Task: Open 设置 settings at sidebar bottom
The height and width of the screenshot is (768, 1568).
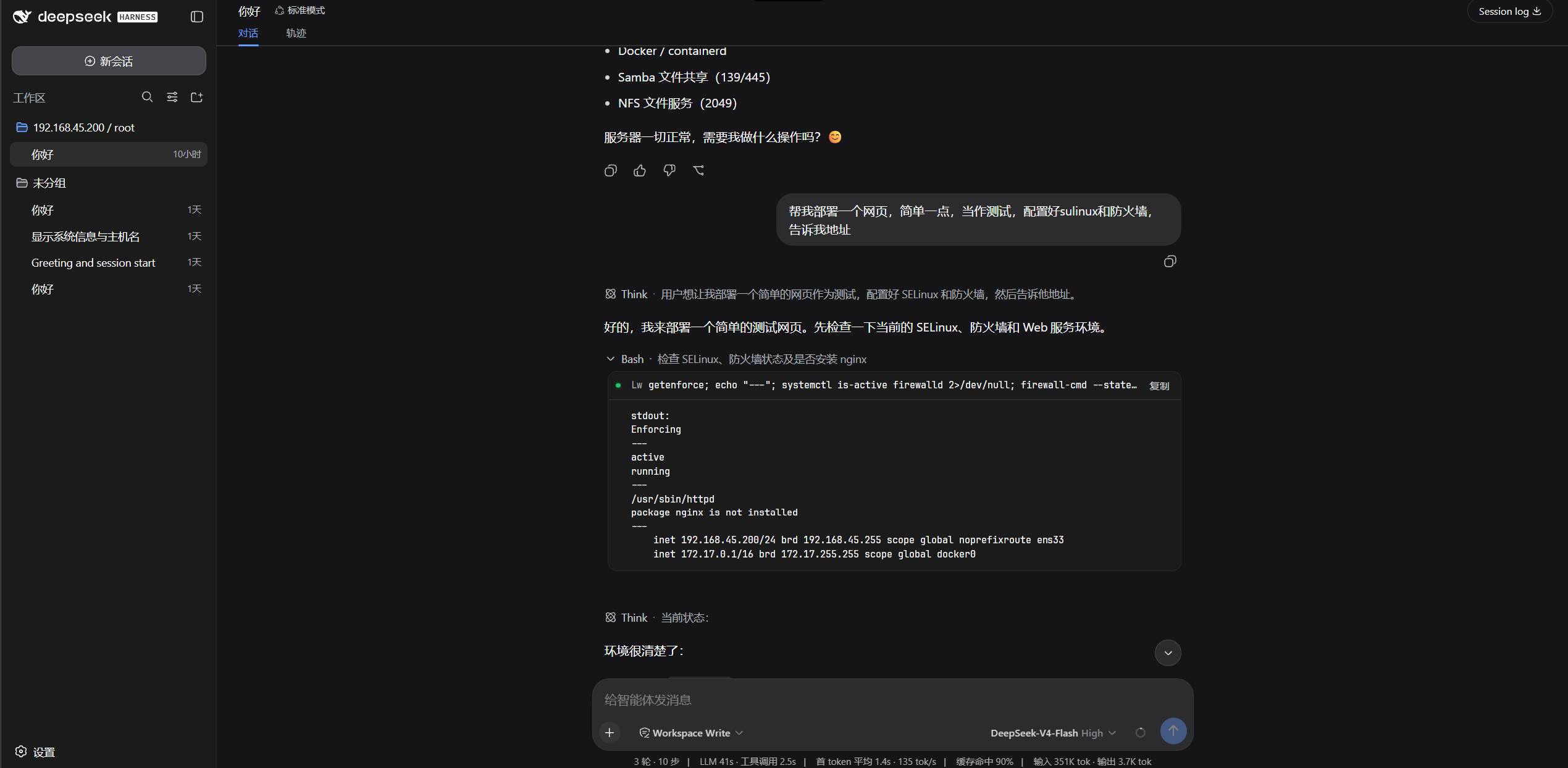Action: [35, 752]
